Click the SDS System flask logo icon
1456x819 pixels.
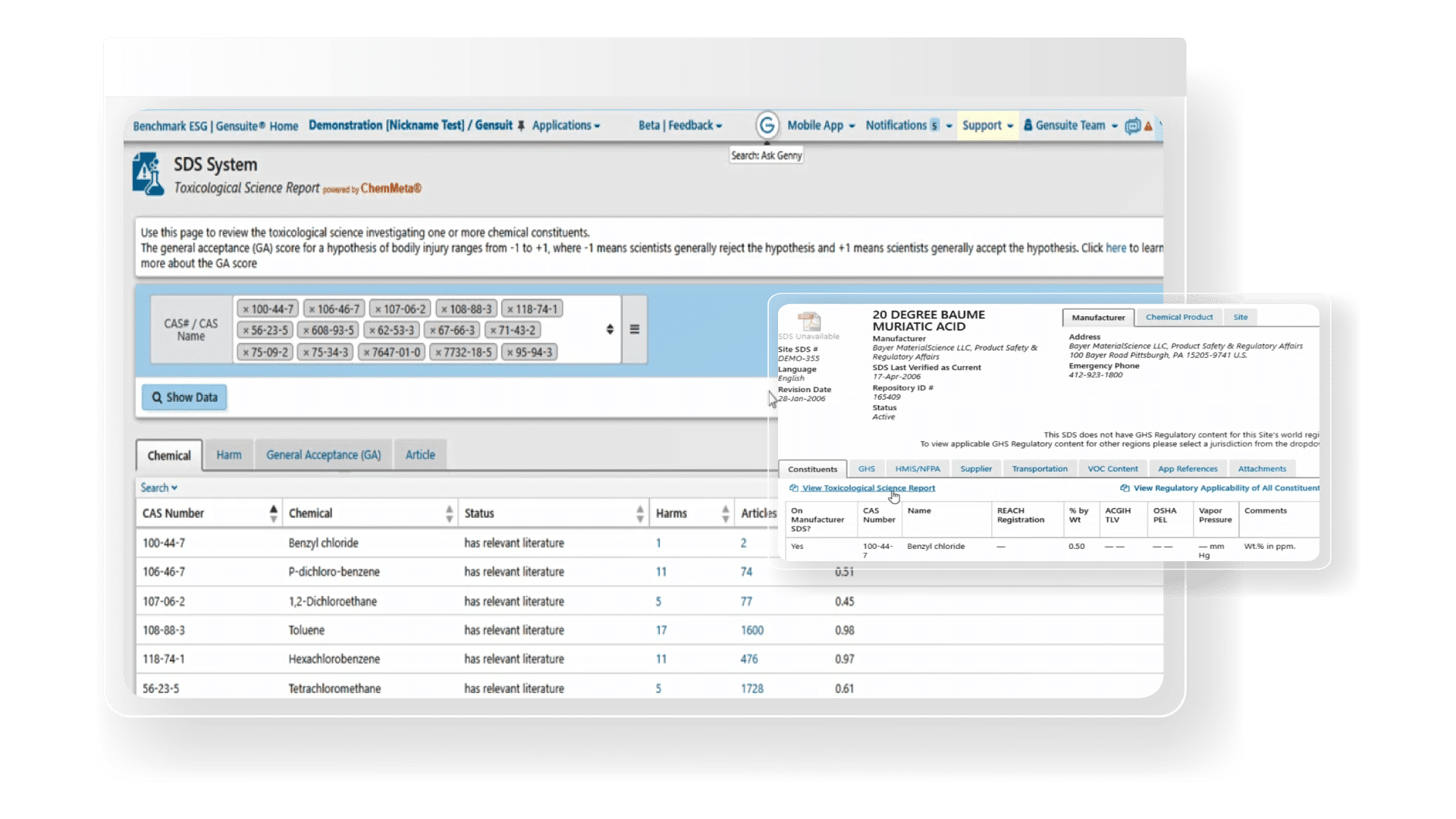coord(148,174)
